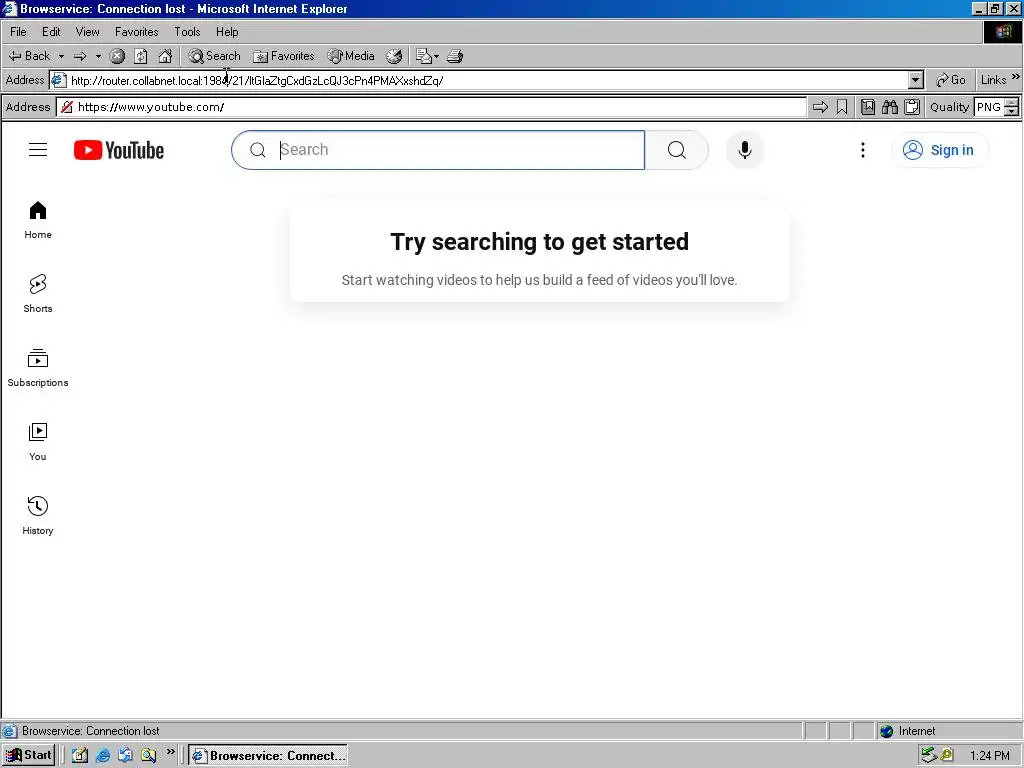The width and height of the screenshot is (1024, 768).
Task: Click the Sign in button
Action: click(940, 150)
